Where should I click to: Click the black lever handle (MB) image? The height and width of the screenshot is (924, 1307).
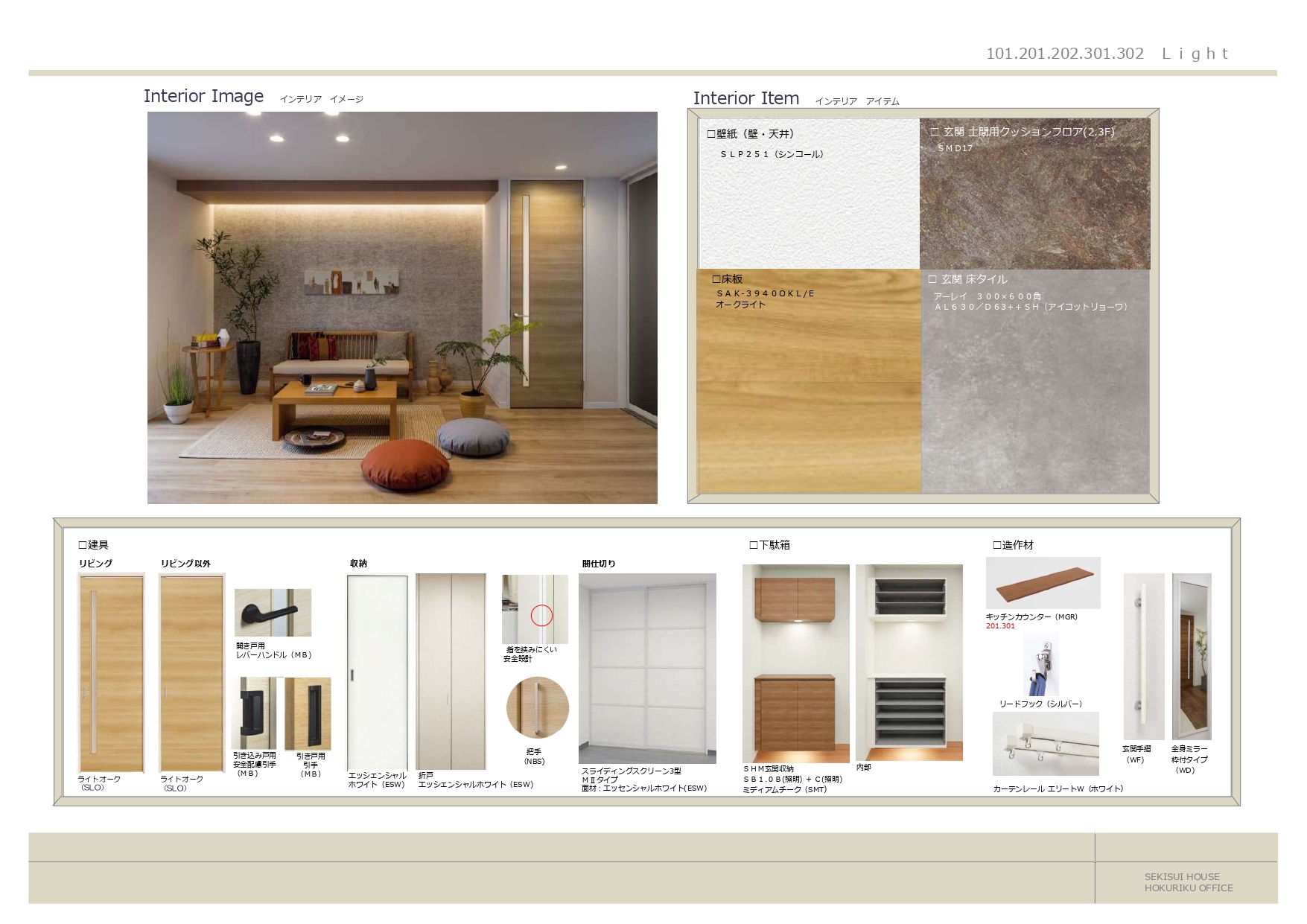(273, 612)
